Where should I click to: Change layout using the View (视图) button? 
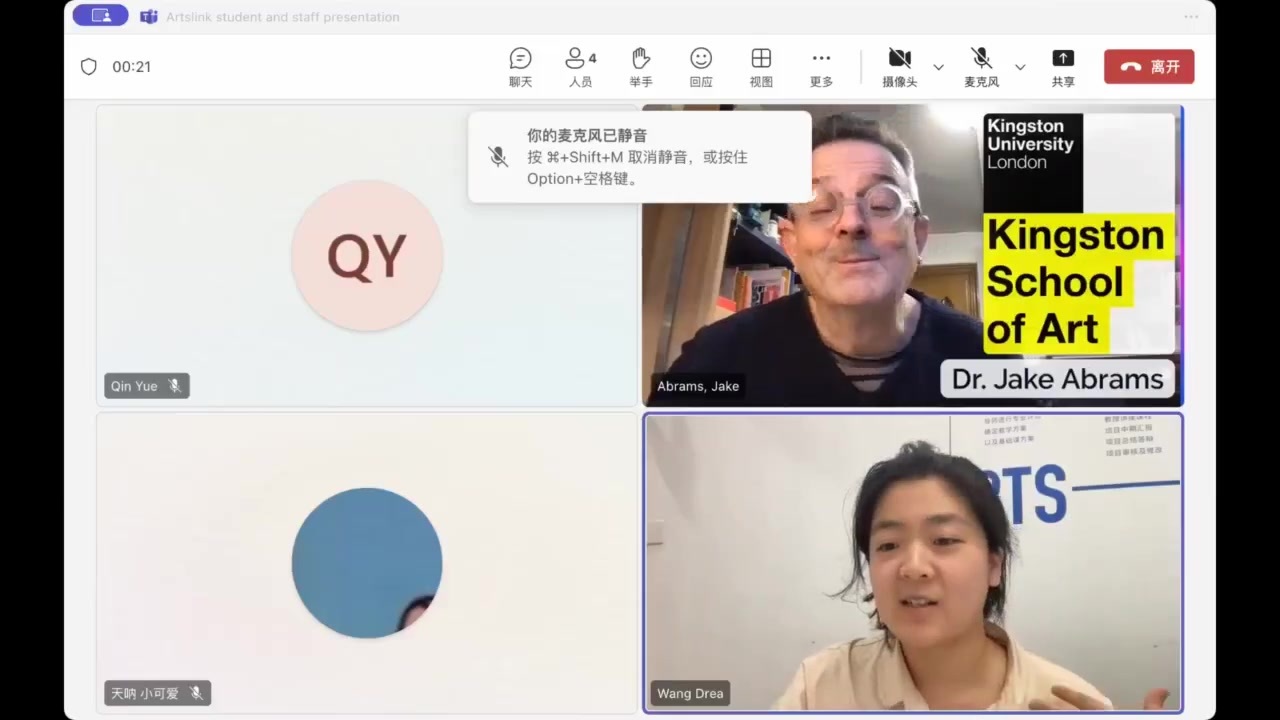(761, 67)
